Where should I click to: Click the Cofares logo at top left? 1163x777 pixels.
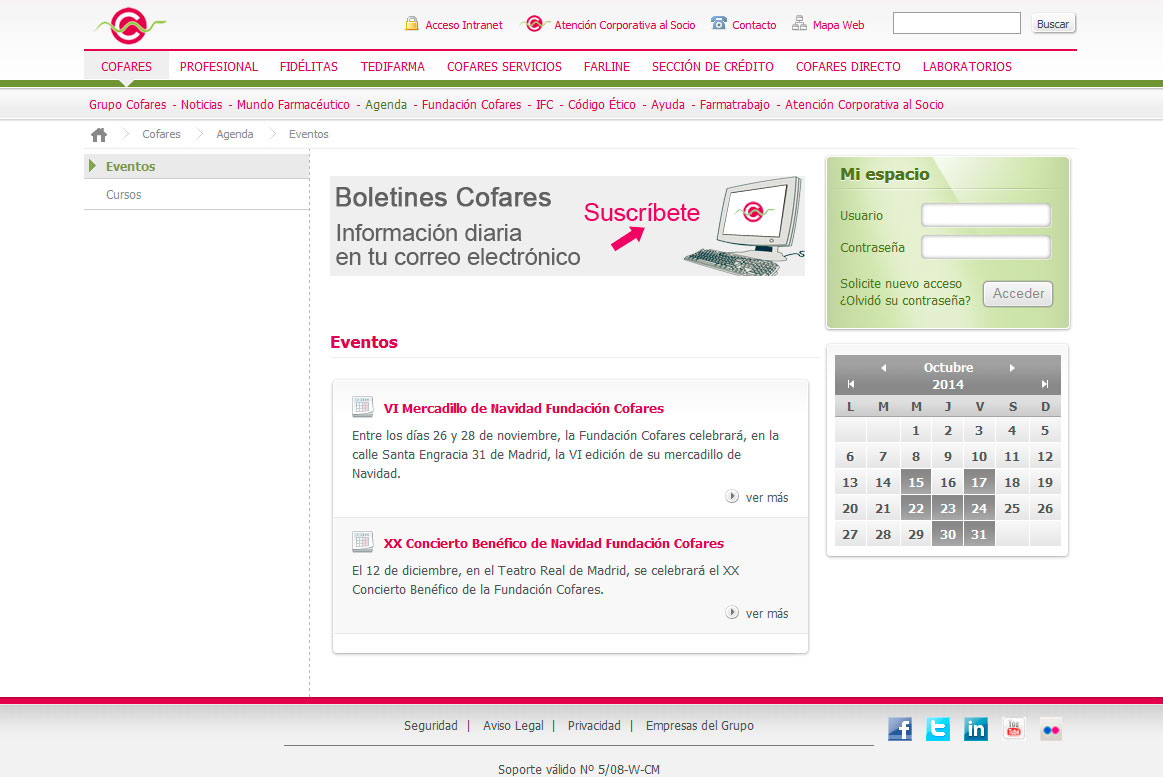(128, 27)
